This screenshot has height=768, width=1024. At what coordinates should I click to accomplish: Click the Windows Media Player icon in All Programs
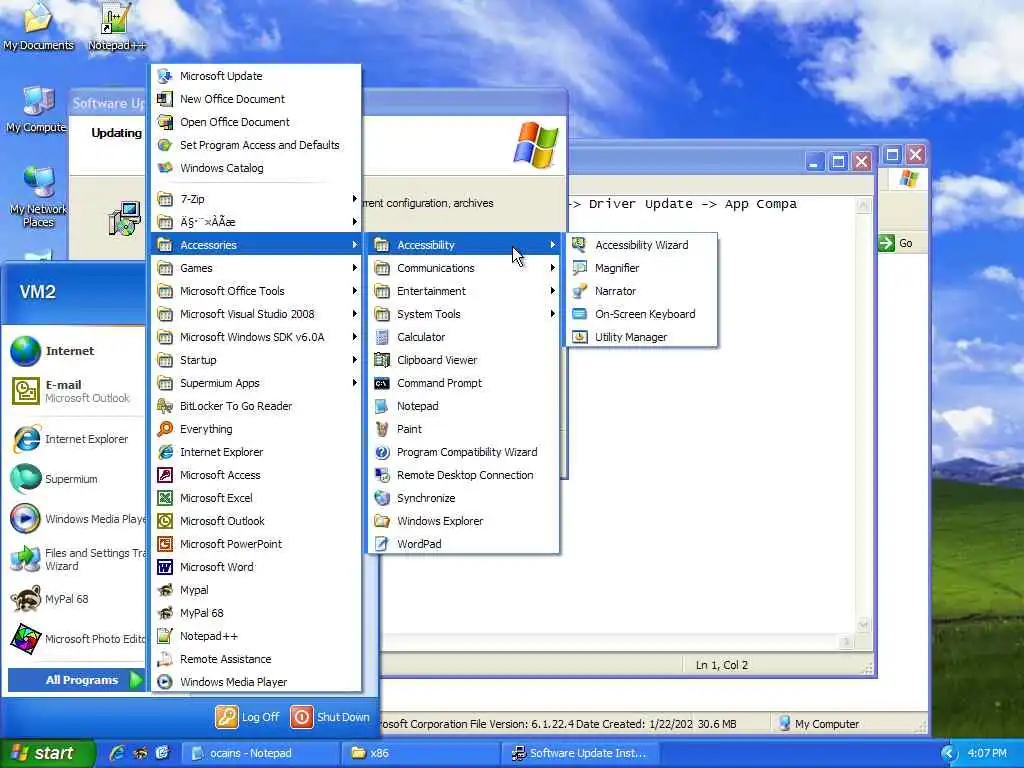165,682
